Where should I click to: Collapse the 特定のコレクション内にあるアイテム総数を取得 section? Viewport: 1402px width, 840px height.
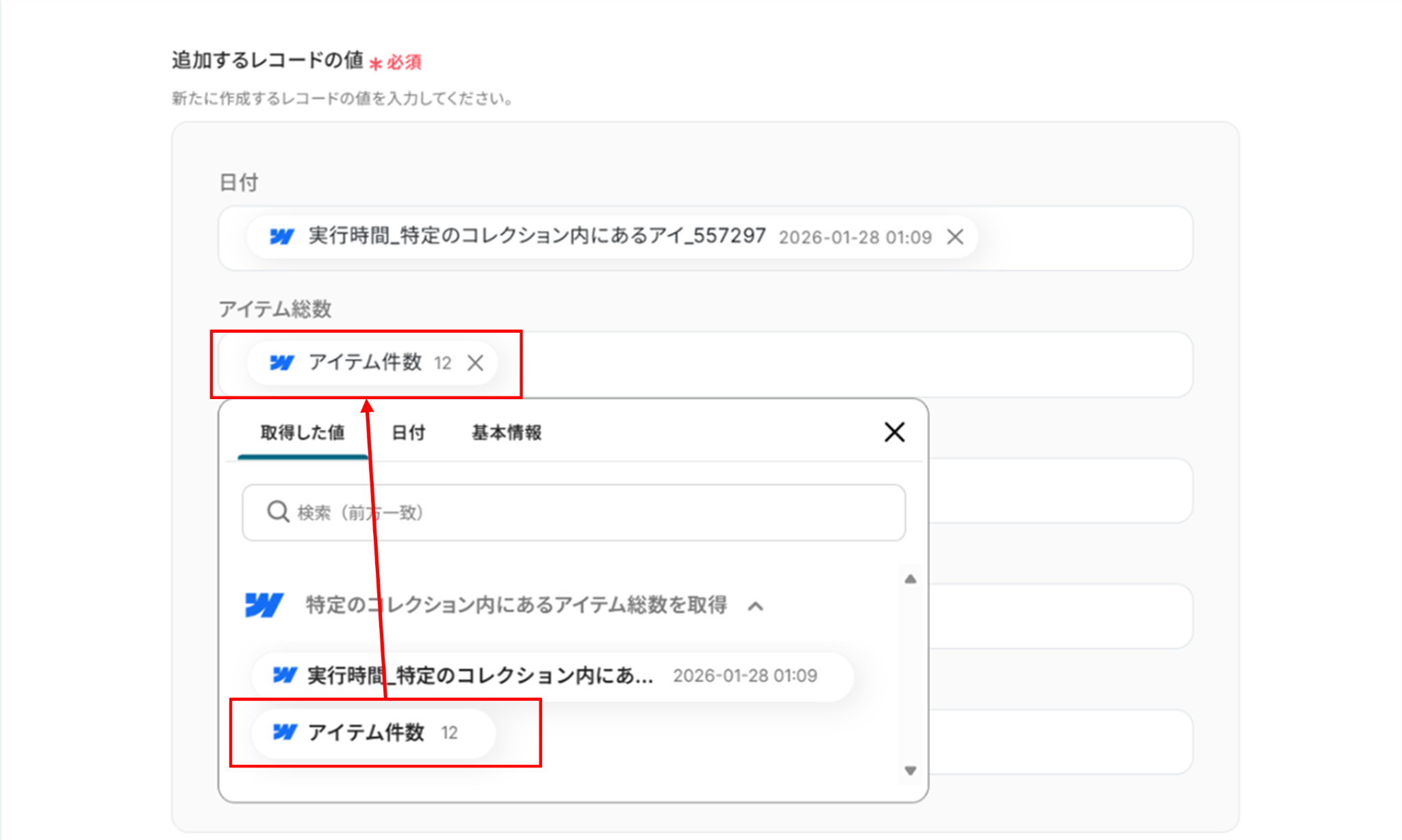(755, 607)
